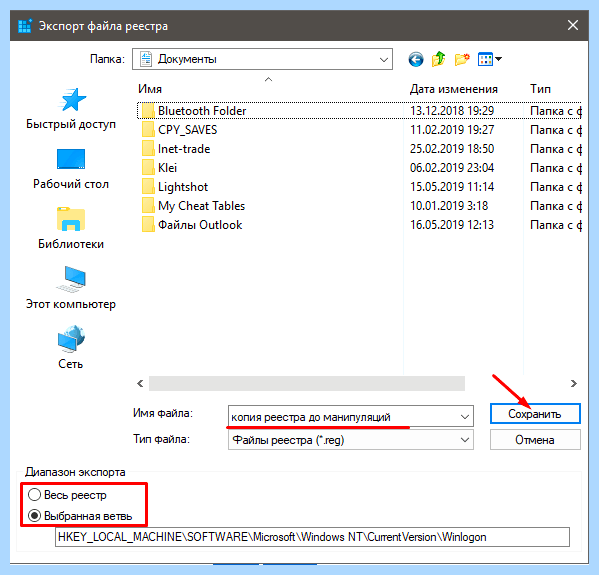Click the Файлы Outlook folder icon
Image resolution: width=599 pixels, height=575 pixels.
[148, 225]
